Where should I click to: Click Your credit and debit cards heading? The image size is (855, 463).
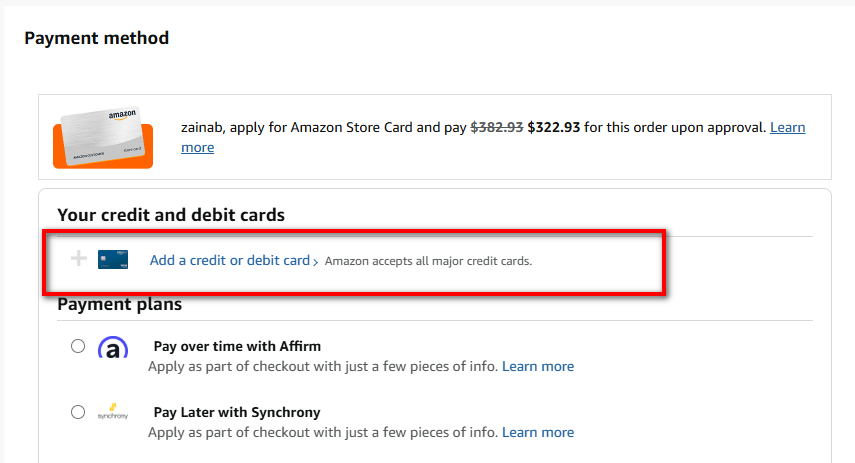click(x=171, y=215)
